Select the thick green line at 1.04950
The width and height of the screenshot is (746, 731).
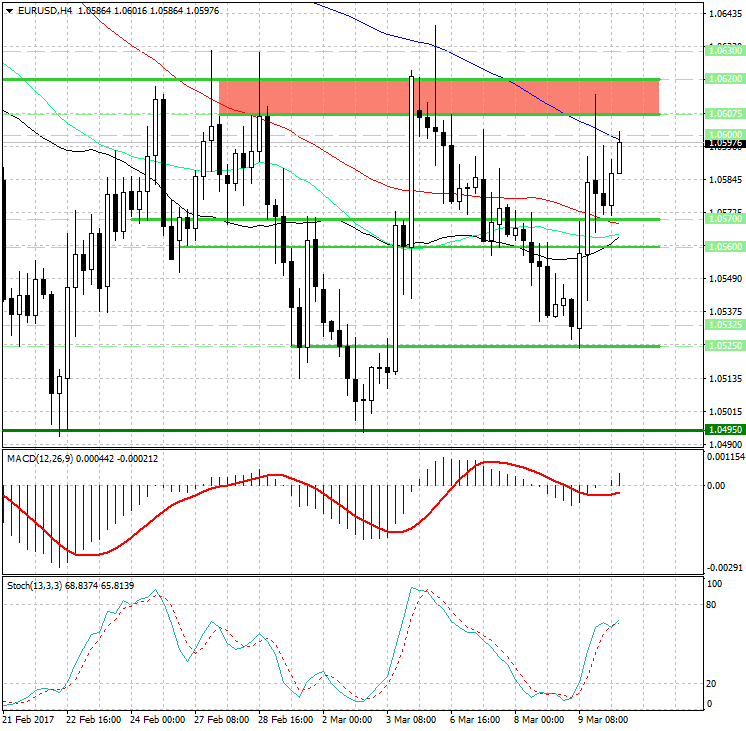(x=353, y=430)
